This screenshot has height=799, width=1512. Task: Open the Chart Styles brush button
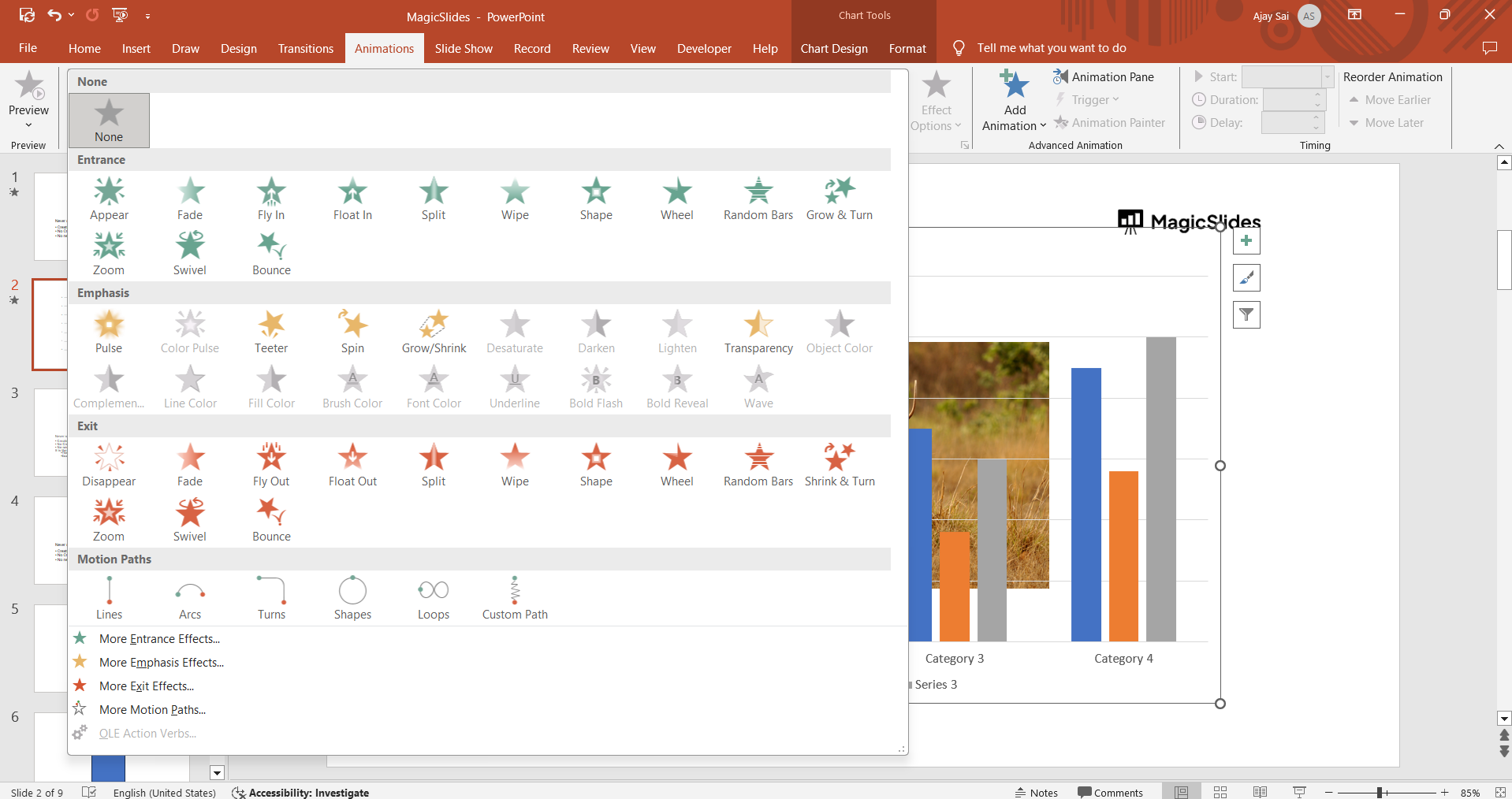[1246, 278]
